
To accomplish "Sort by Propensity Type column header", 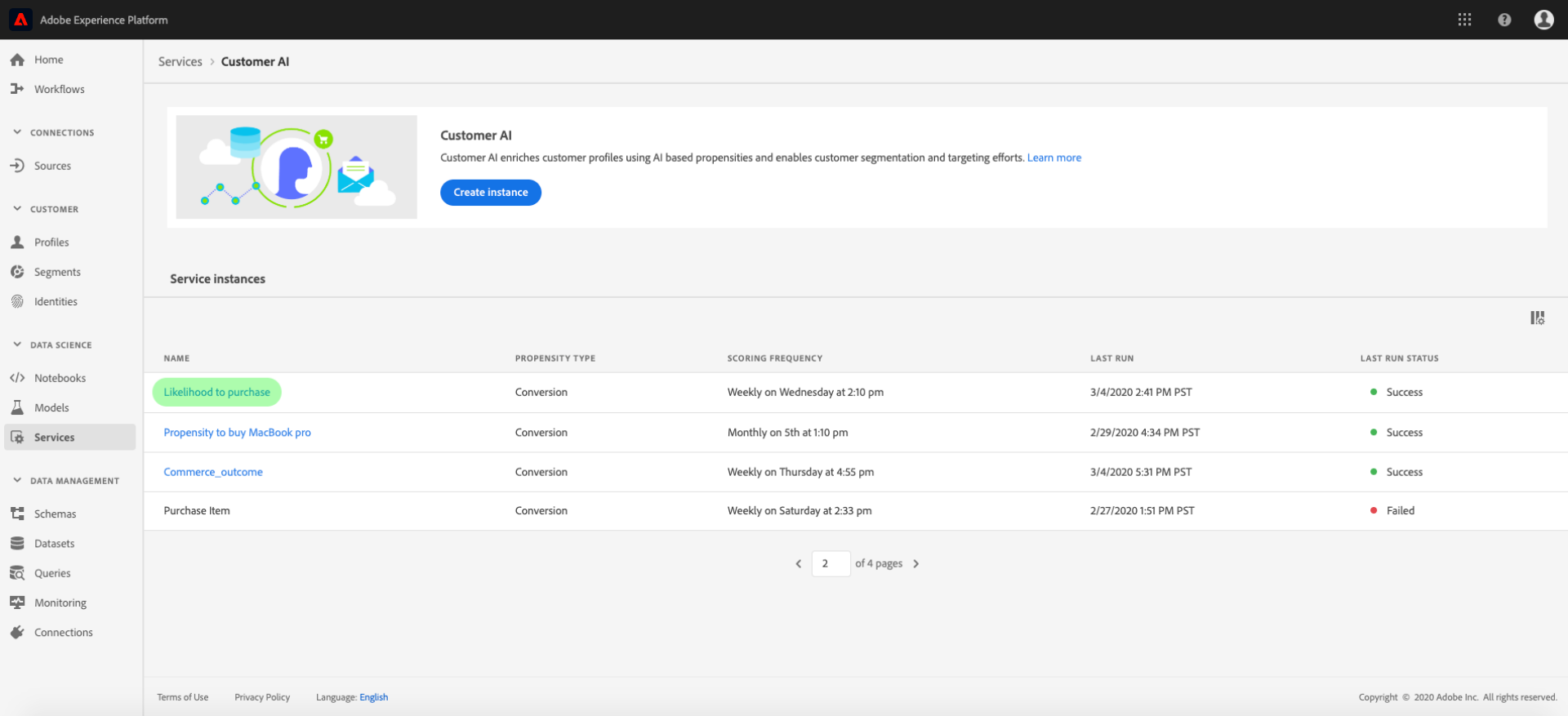I will click(555, 358).
